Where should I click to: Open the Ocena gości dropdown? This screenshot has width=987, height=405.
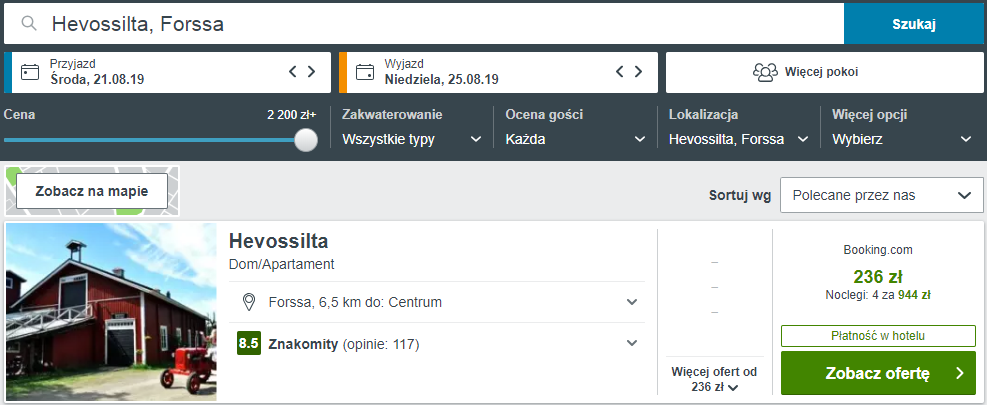575,139
